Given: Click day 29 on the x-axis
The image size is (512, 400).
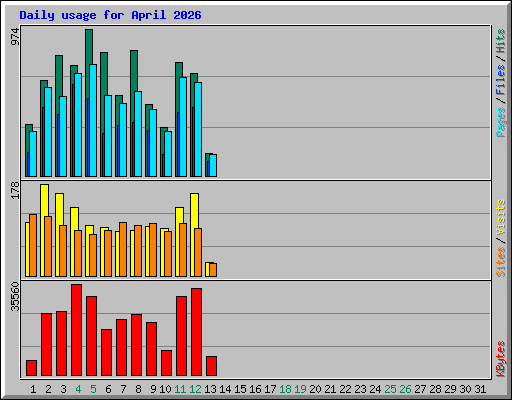Looking at the screenshot, I should pyautogui.click(x=450, y=389).
